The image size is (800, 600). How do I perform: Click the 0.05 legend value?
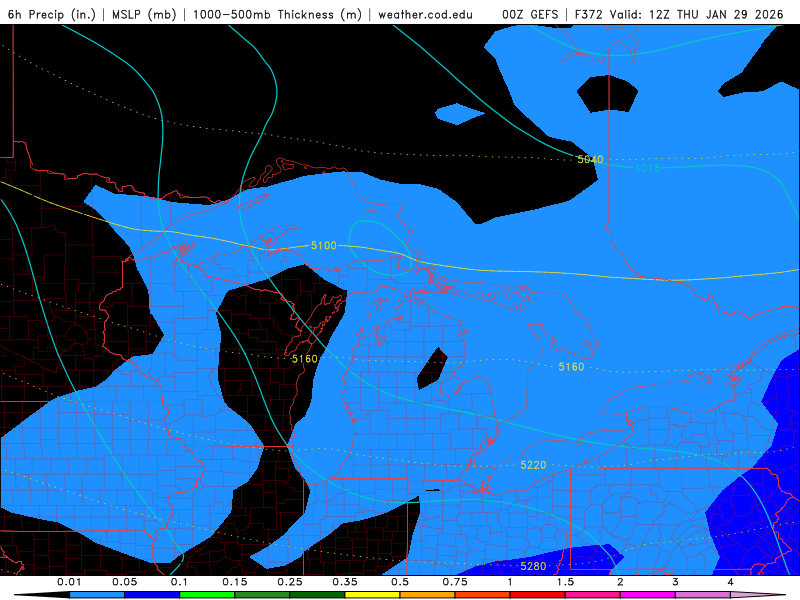point(124,582)
